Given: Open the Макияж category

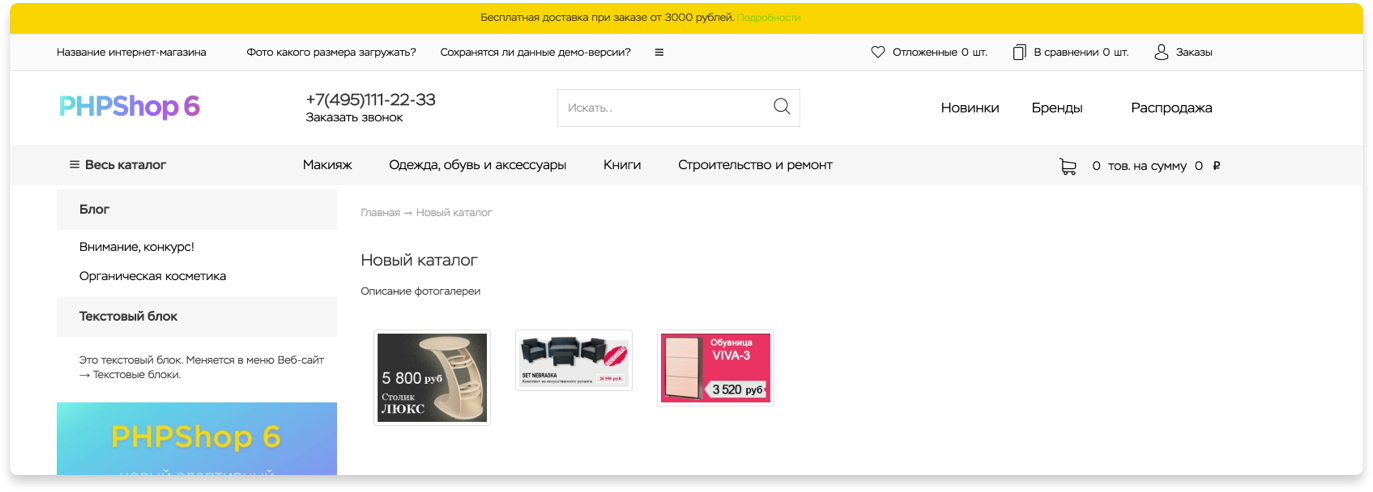Looking at the screenshot, I should point(327,165).
